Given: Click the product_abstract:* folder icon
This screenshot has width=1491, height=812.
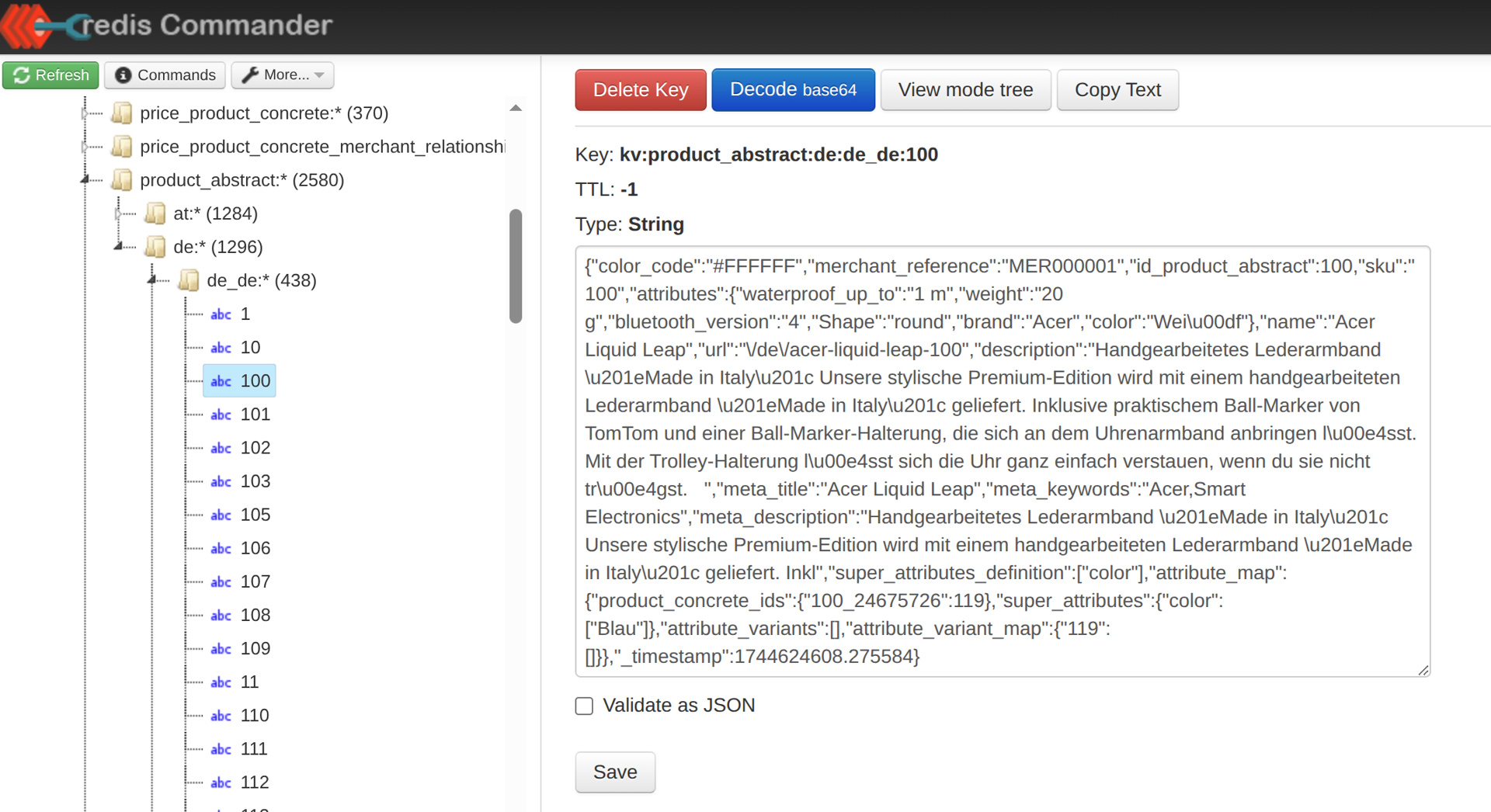Looking at the screenshot, I should (121, 180).
